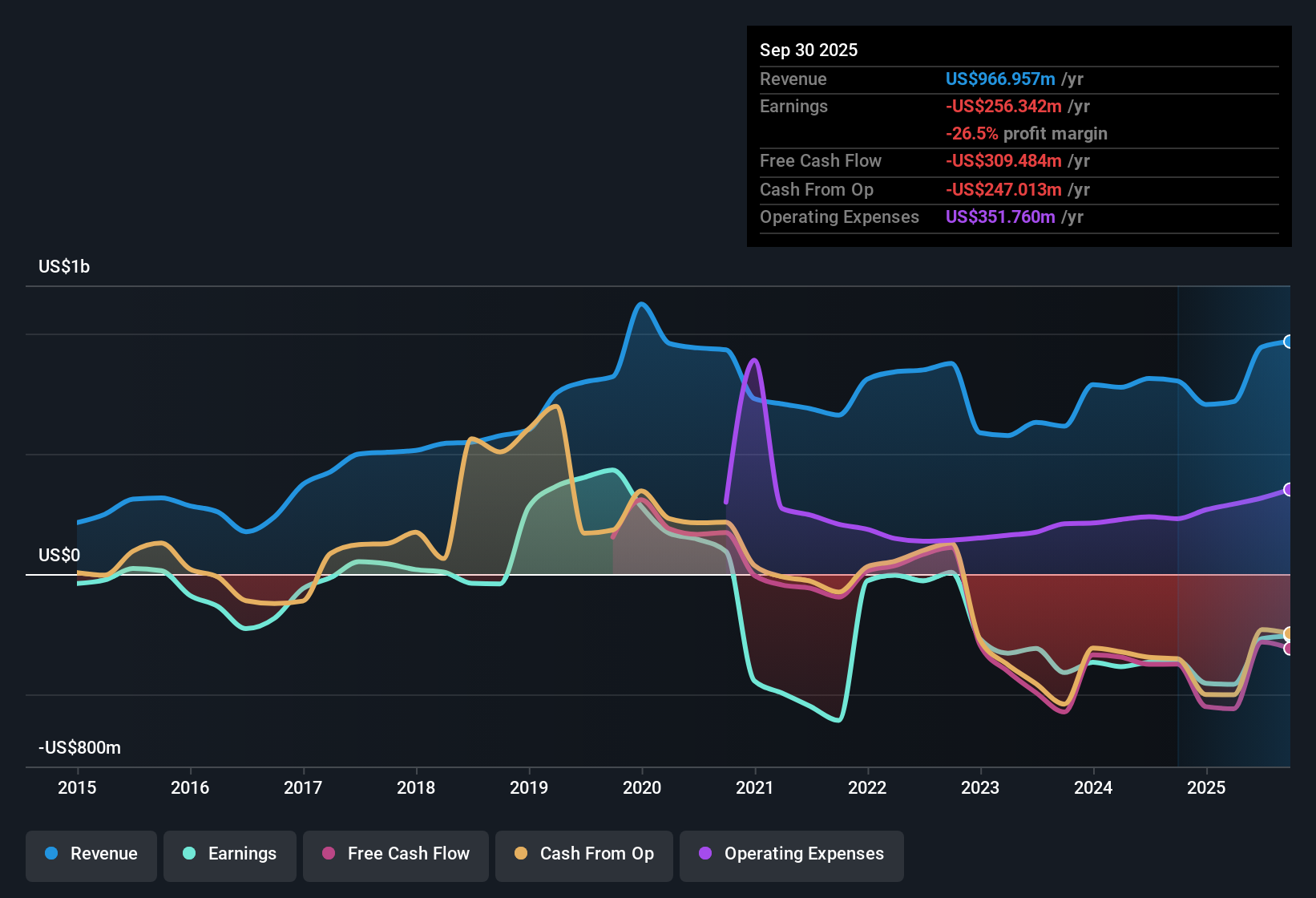This screenshot has height=898, width=1316.
Task: Expand the Cash From Op legend entry
Action: click(x=583, y=854)
